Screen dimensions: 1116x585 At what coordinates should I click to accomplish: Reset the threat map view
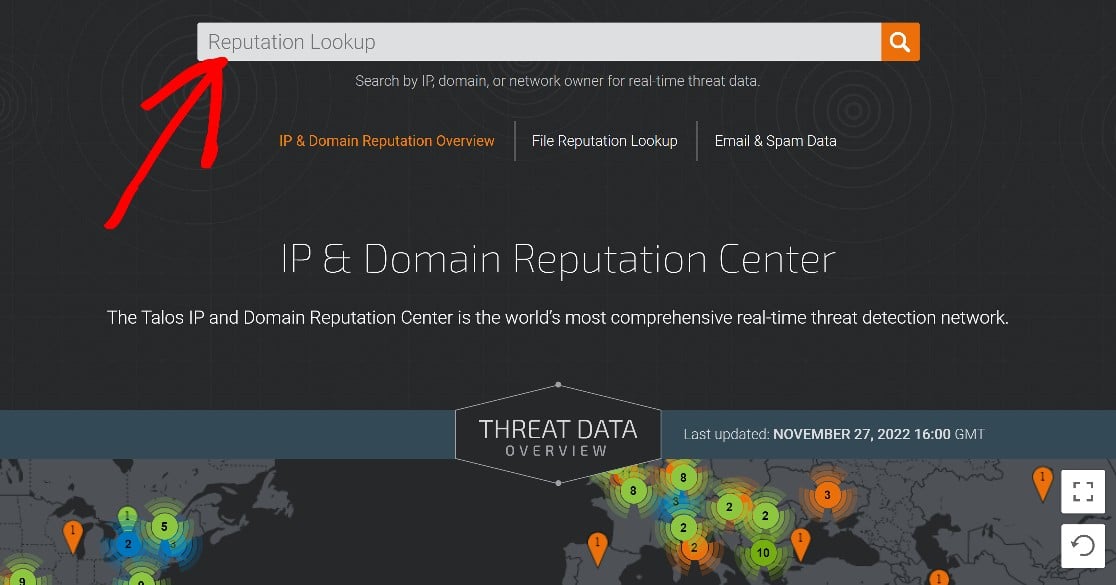coord(1083,546)
